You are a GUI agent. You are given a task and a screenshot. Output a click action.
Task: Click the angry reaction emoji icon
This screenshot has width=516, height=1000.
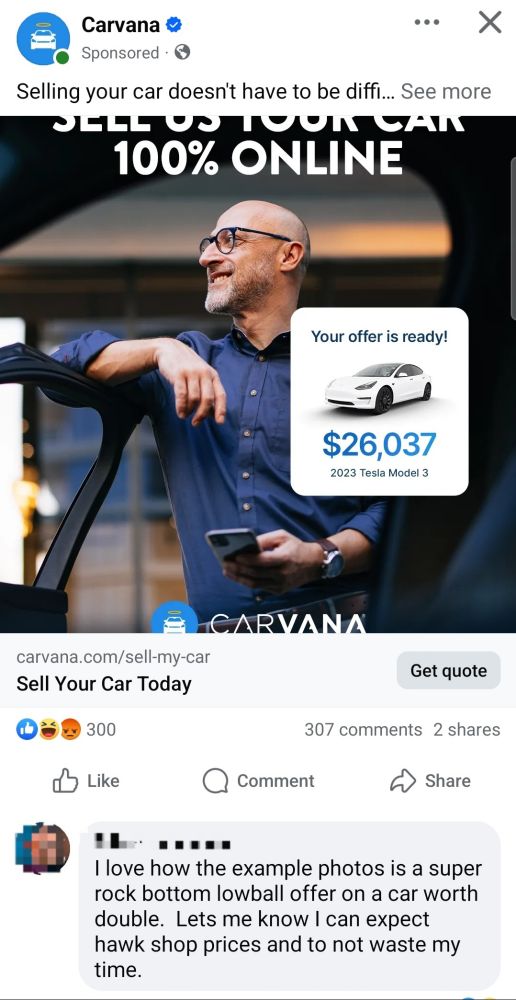tap(71, 729)
